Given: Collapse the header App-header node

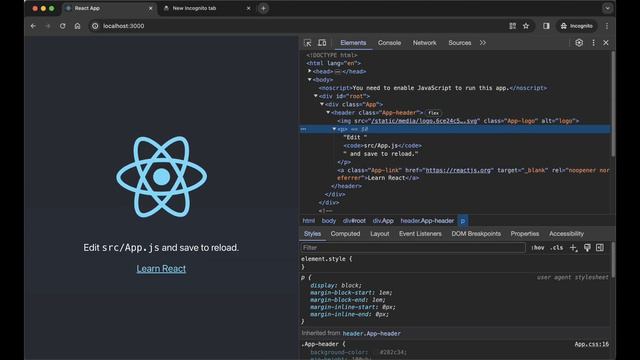Looking at the screenshot, I should point(328,112).
